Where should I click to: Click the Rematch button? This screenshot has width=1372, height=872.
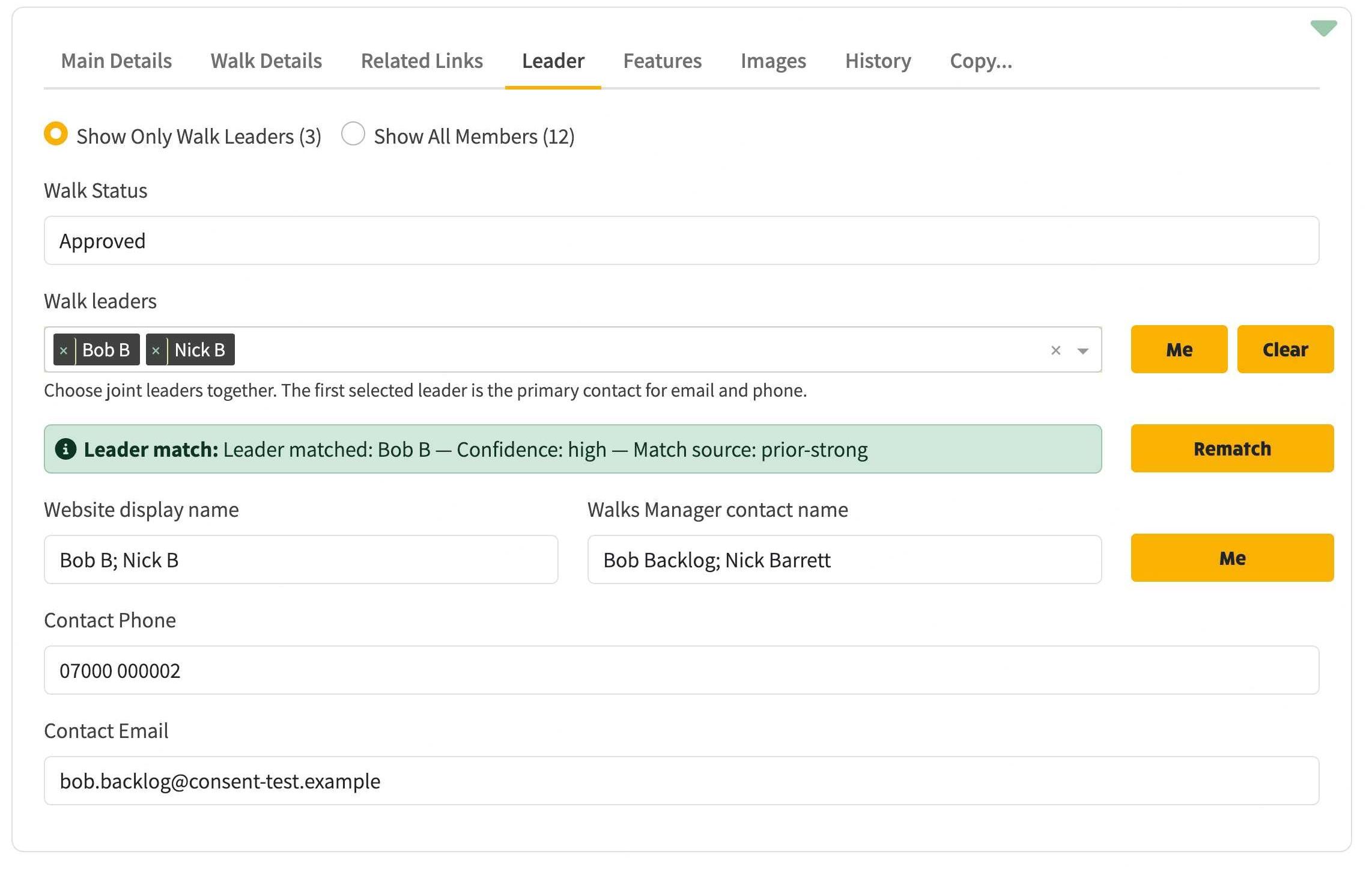pyautogui.click(x=1232, y=448)
